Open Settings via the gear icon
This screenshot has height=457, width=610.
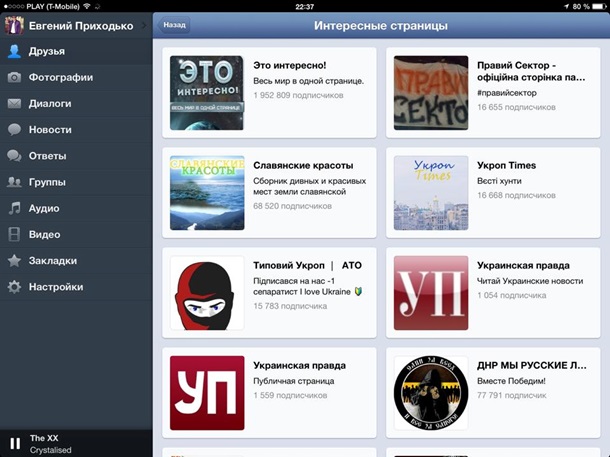[x=14, y=287]
